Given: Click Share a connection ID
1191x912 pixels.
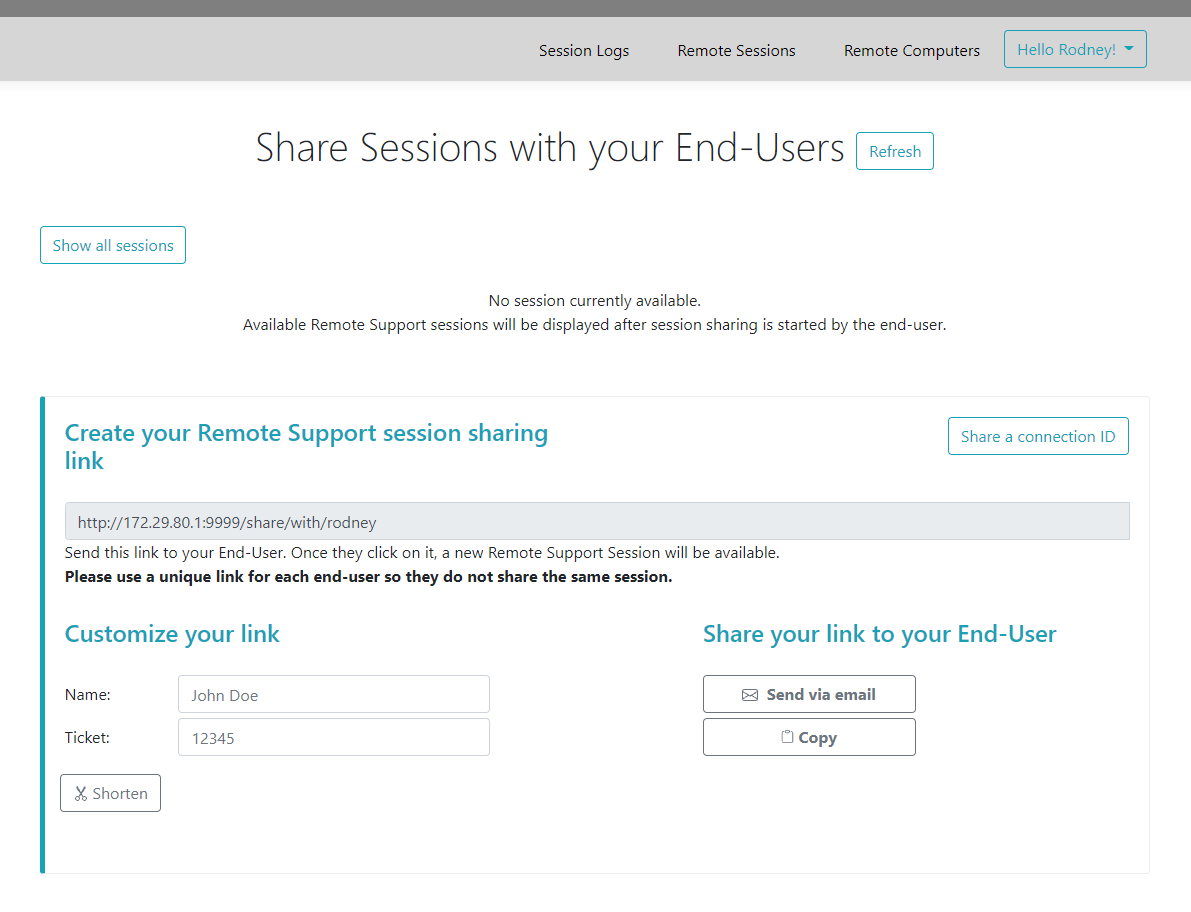Looking at the screenshot, I should [x=1038, y=436].
